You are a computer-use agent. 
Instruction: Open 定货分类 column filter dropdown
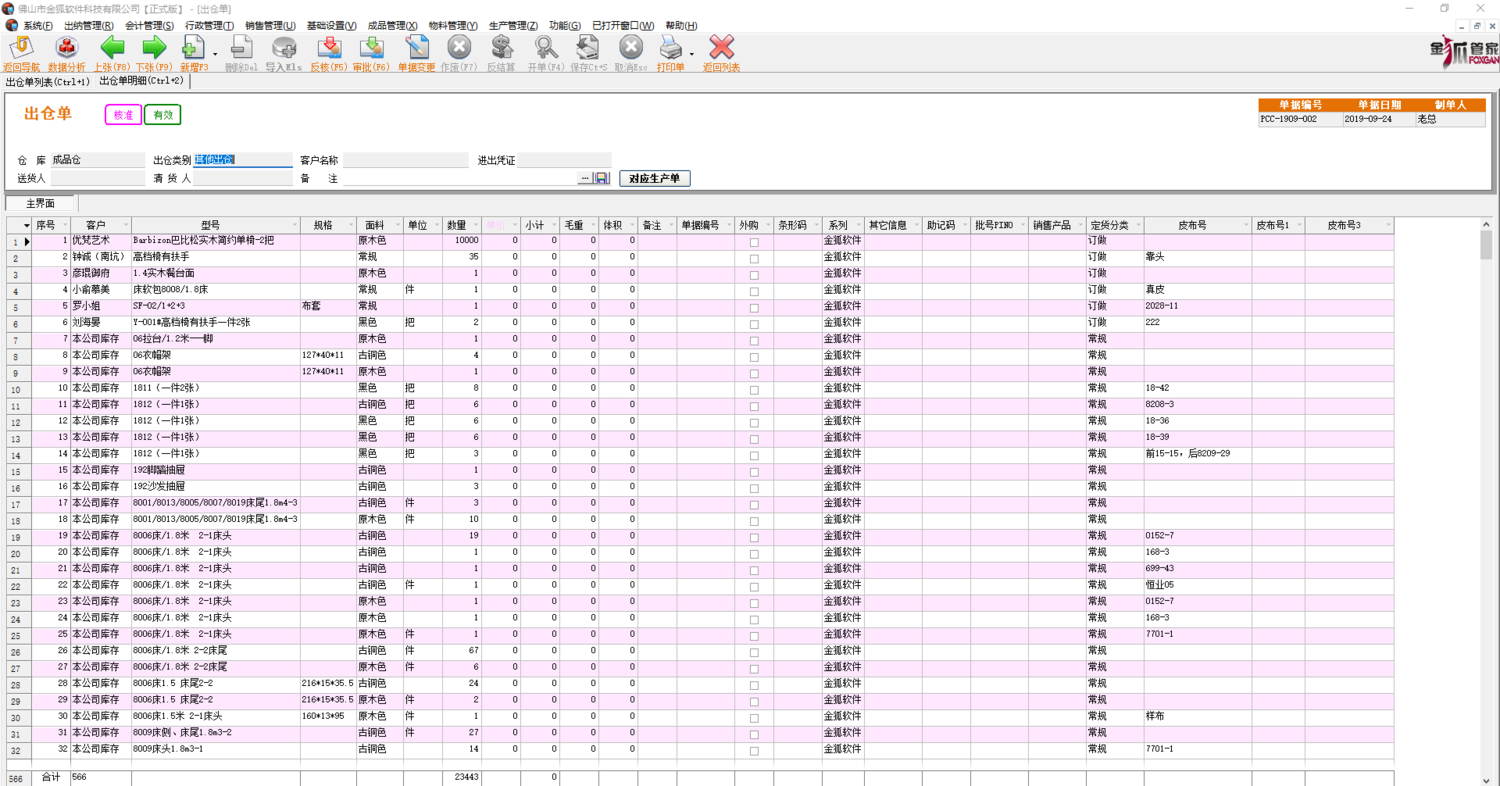coord(1138,226)
